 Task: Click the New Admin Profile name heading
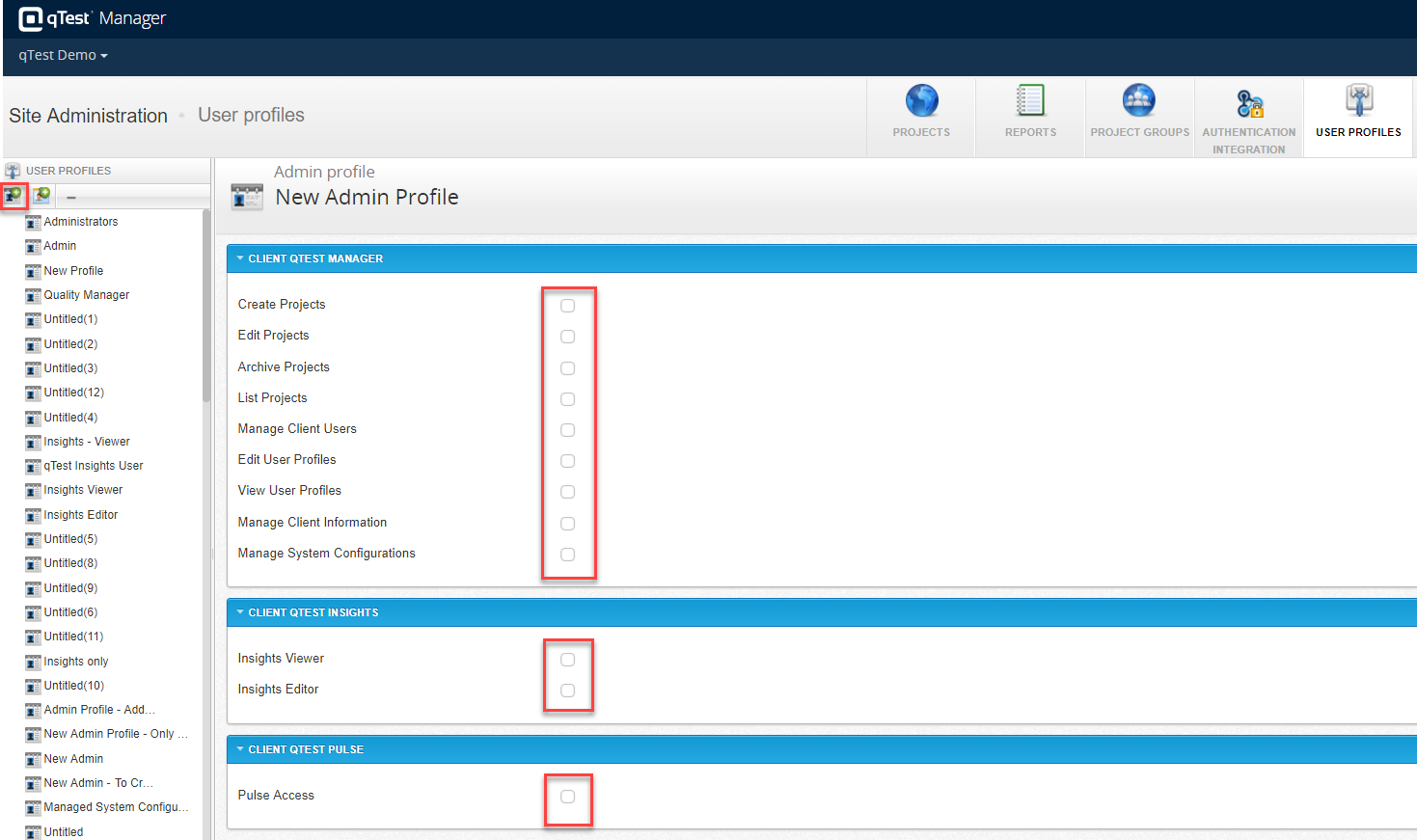[367, 197]
